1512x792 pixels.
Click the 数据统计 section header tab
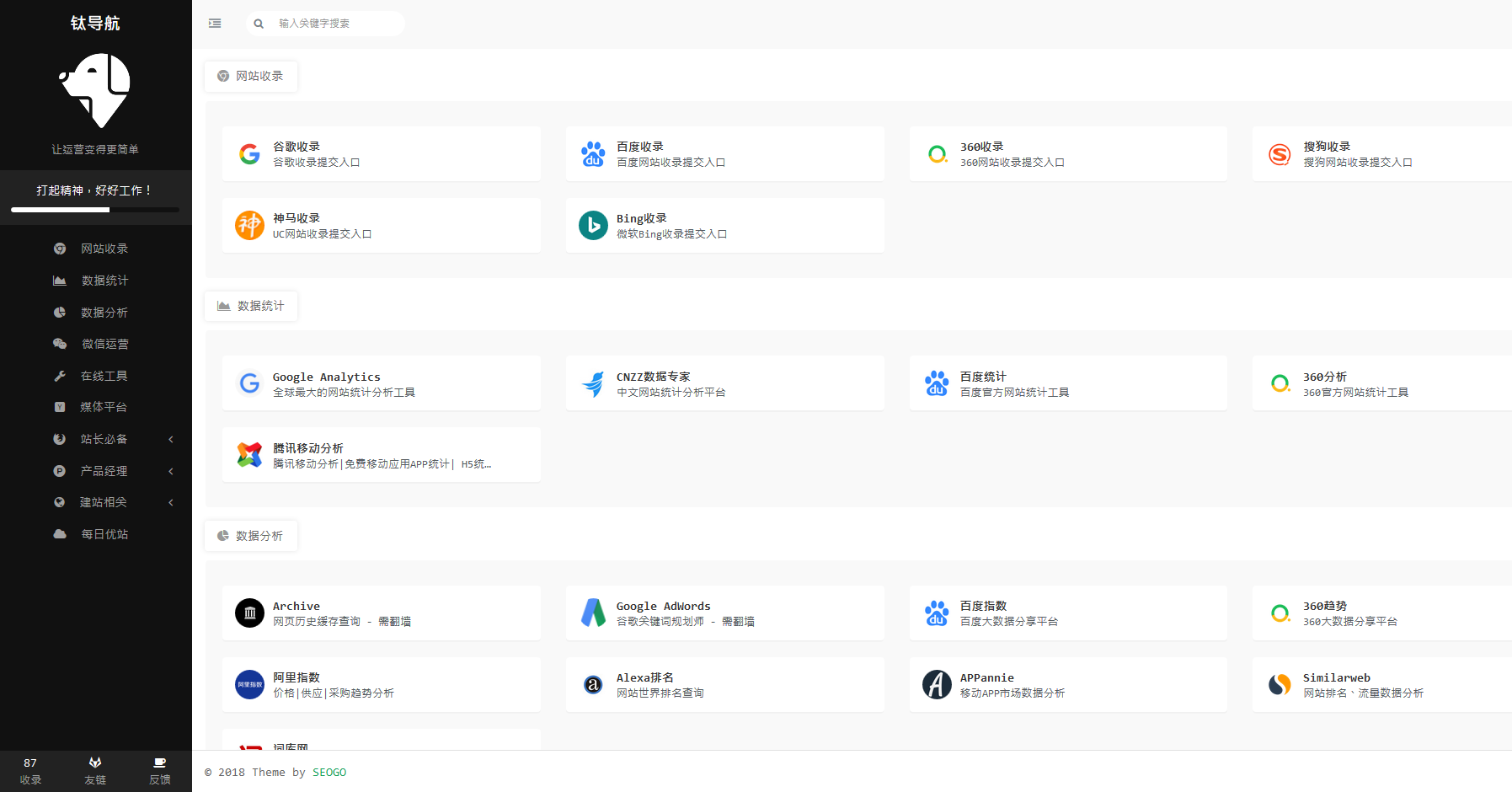click(251, 306)
